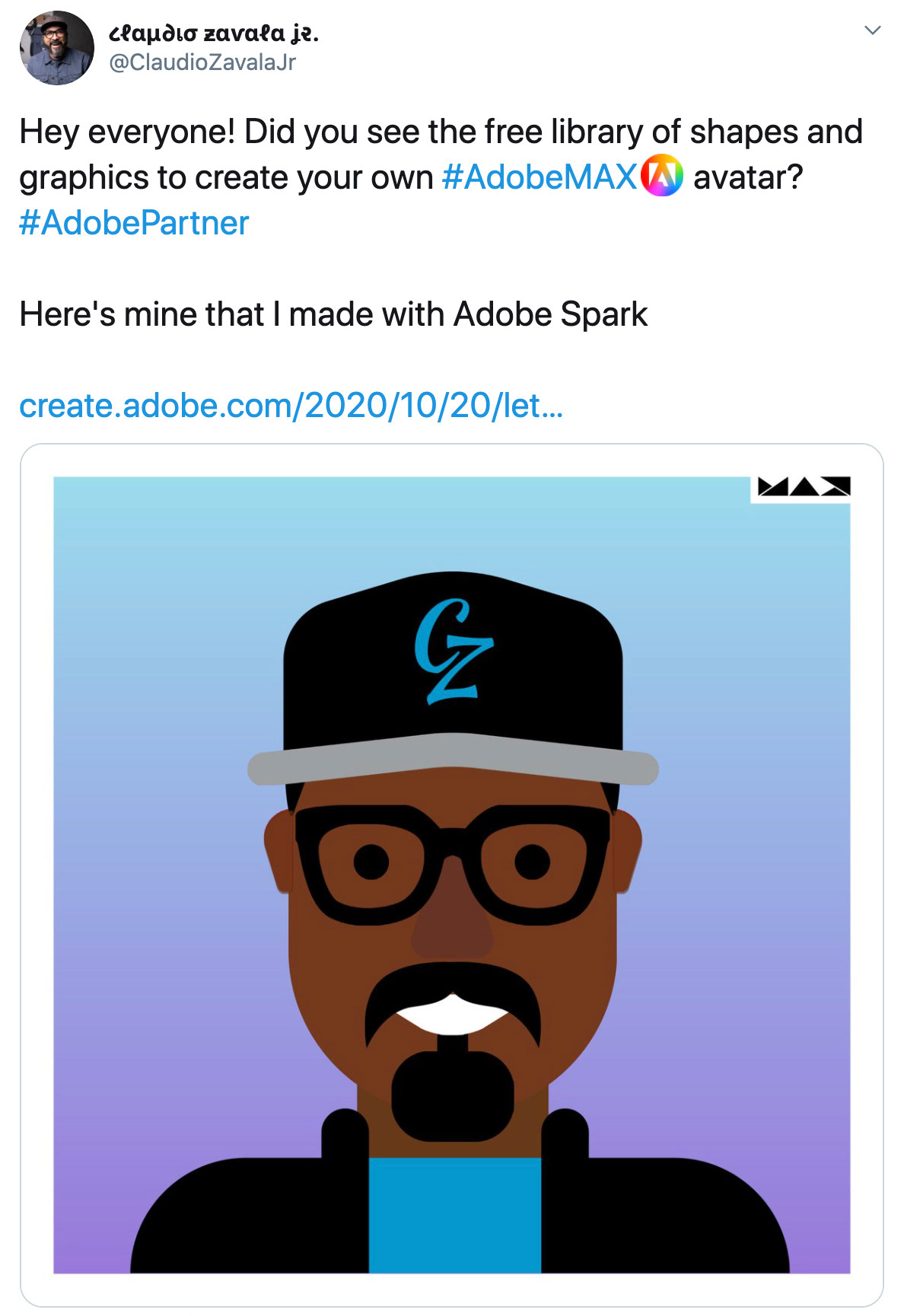Open the attached avatar image
The height and width of the screenshot is (1316, 904).
click(452, 875)
